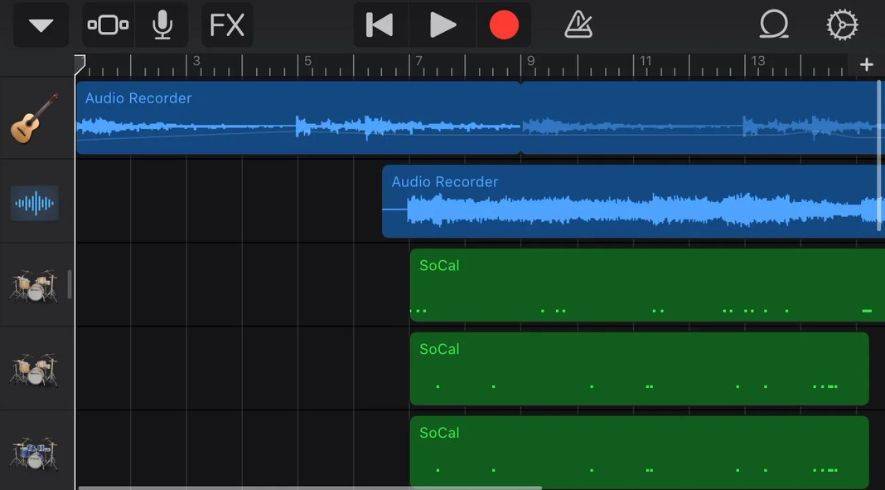Select the second drum kit track header

click(36, 369)
